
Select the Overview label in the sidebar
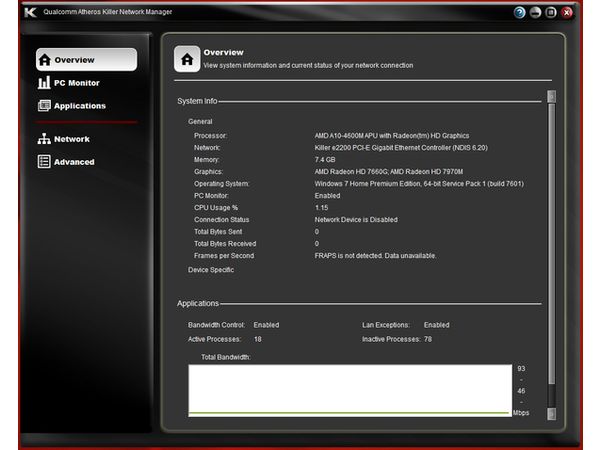coord(74,60)
